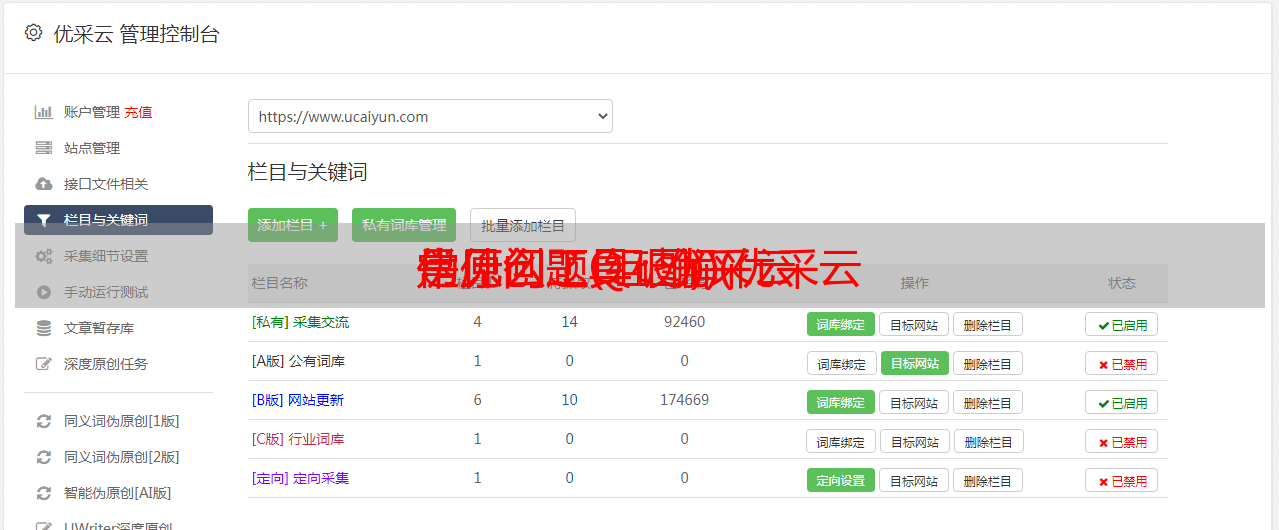The width and height of the screenshot is (1279, 530).
Task: Click the gears icon beside 采集细节设置
Action: (x=43, y=256)
